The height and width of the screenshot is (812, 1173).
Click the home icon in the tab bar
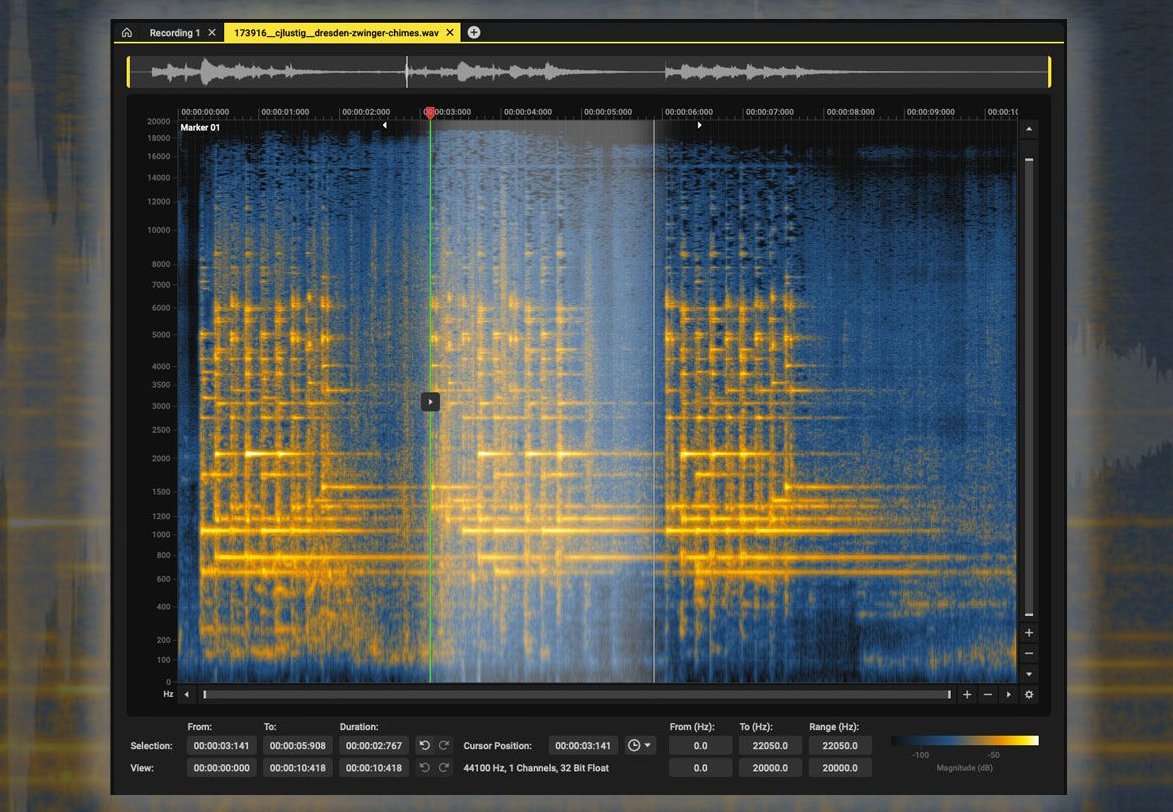tap(126, 32)
